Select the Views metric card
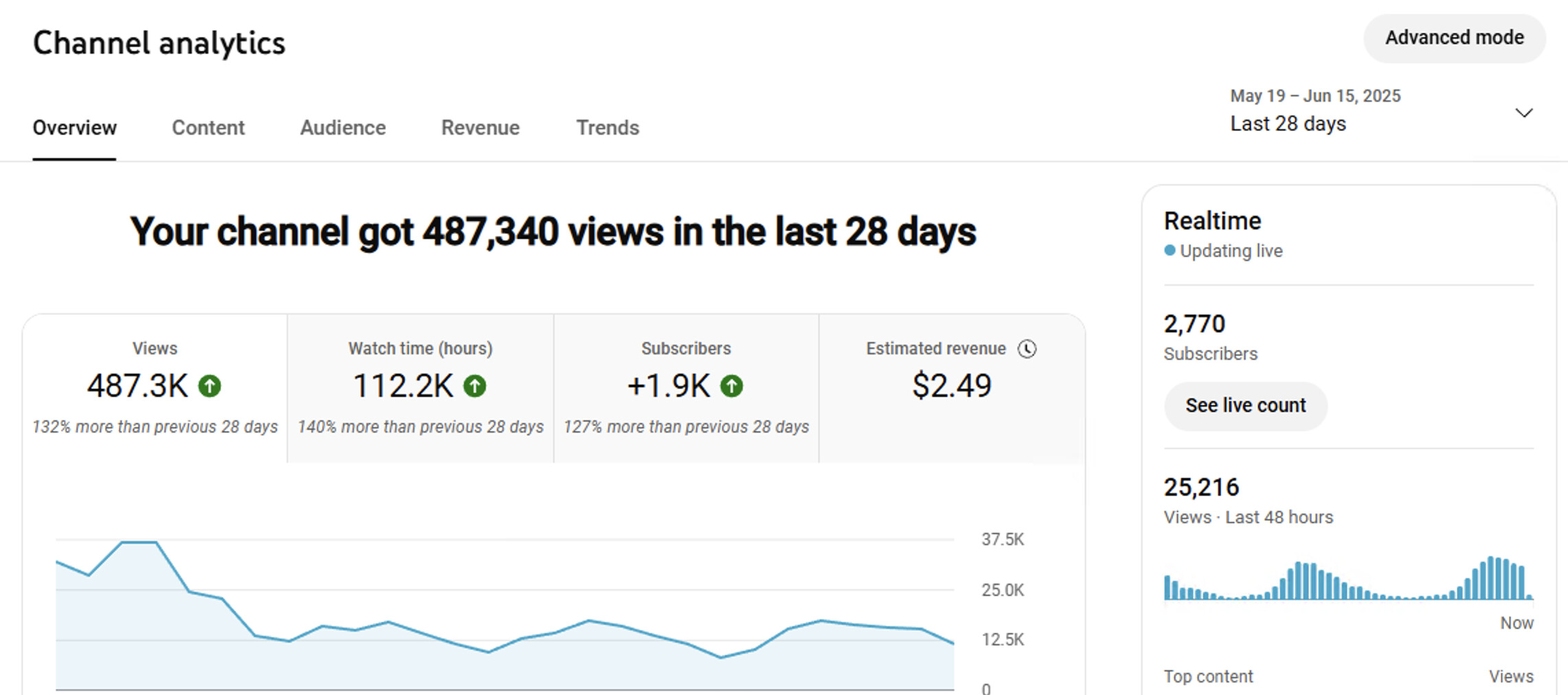The image size is (1568, 695). pyautogui.click(x=155, y=388)
